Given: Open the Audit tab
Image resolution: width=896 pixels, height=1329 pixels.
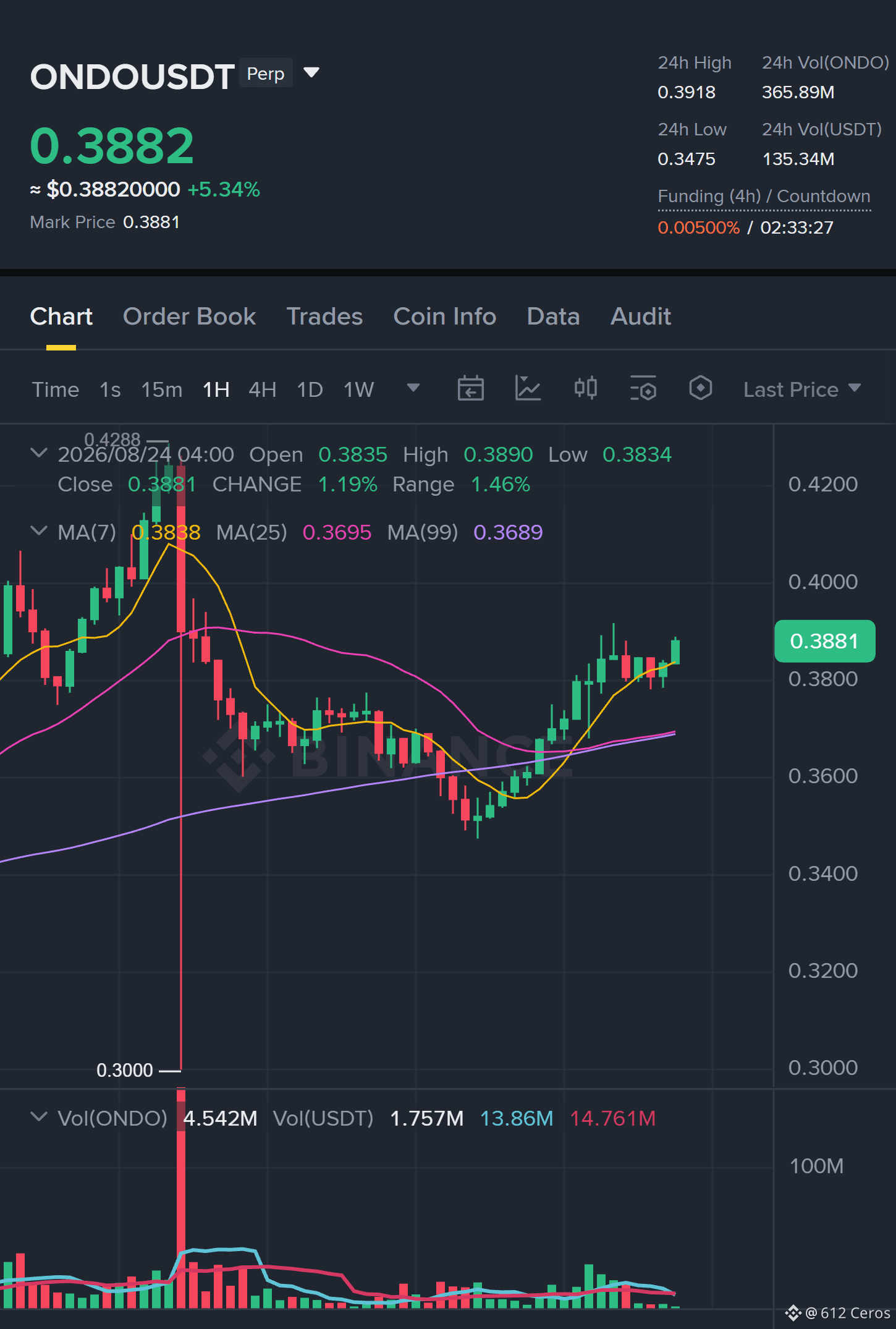Looking at the screenshot, I should (640, 316).
